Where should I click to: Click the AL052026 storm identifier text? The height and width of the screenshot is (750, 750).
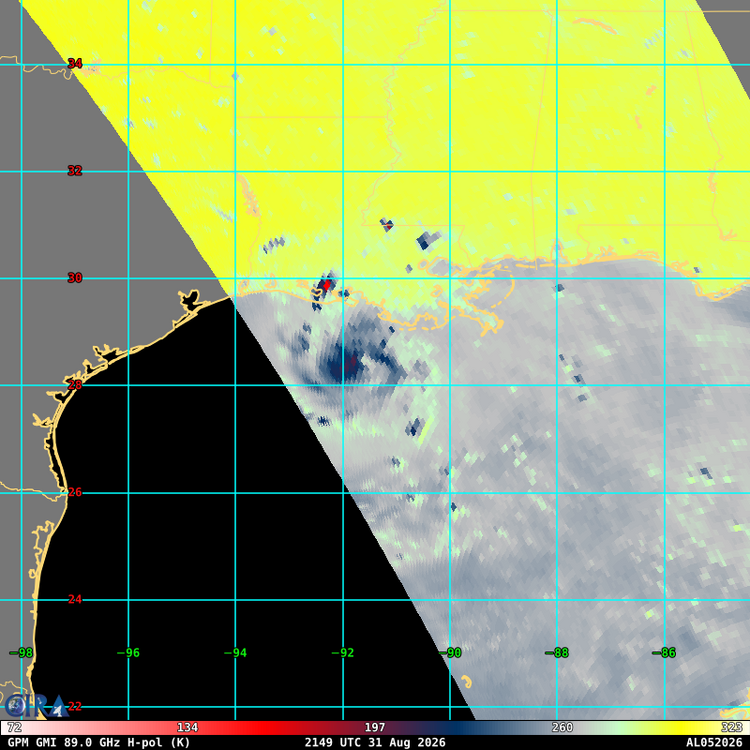point(714,743)
